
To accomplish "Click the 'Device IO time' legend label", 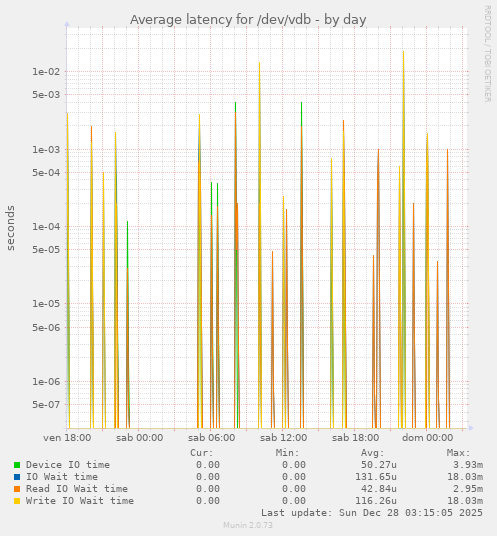I will point(68,465).
